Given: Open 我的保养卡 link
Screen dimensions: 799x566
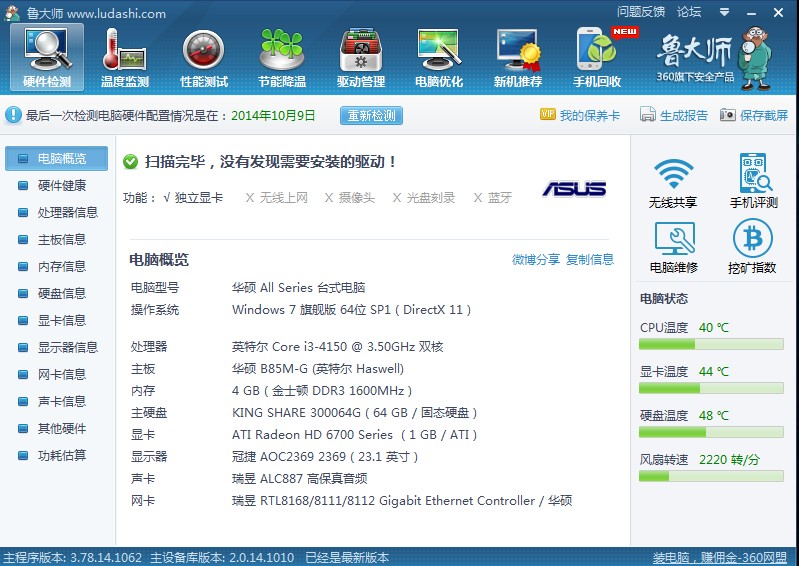Looking at the screenshot, I should (590, 116).
